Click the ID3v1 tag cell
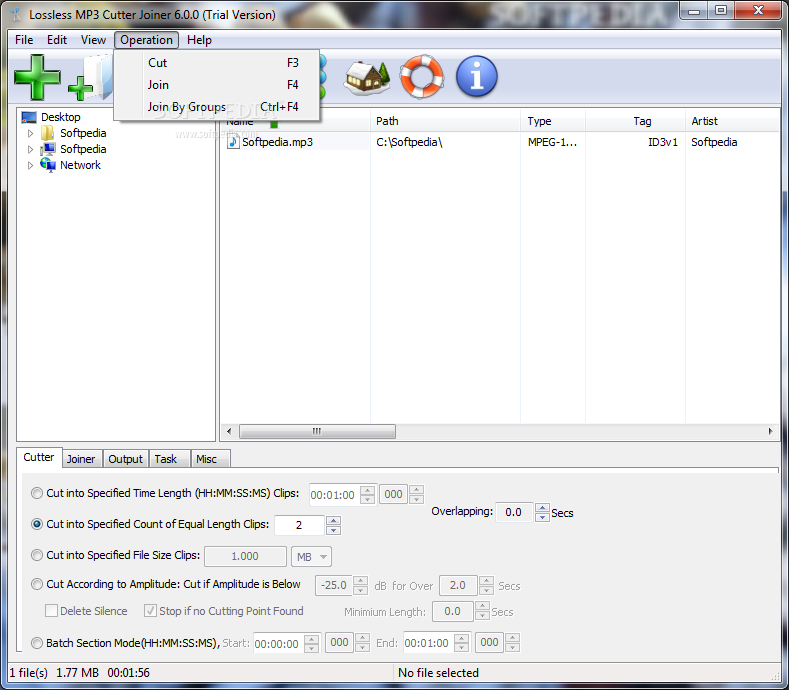Image resolution: width=789 pixels, height=690 pixels. pos(663,142)
